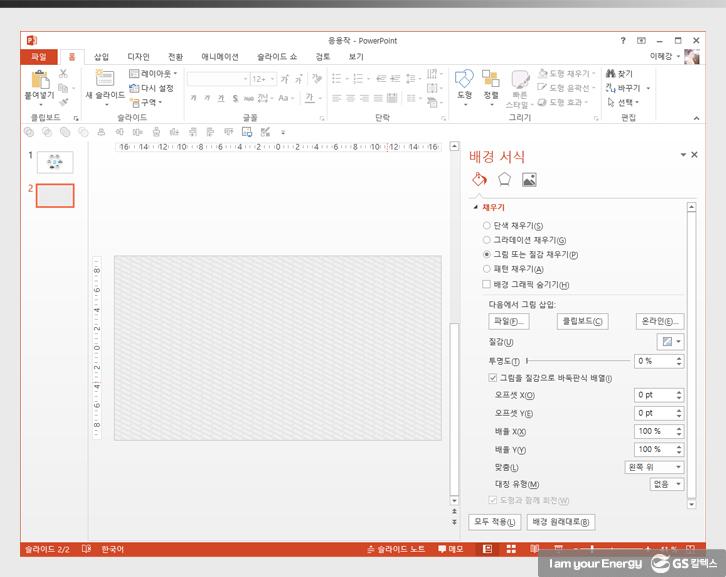
Task: Click the Paste (붙여넣기) clipboard icon
Action: [40, 81]
